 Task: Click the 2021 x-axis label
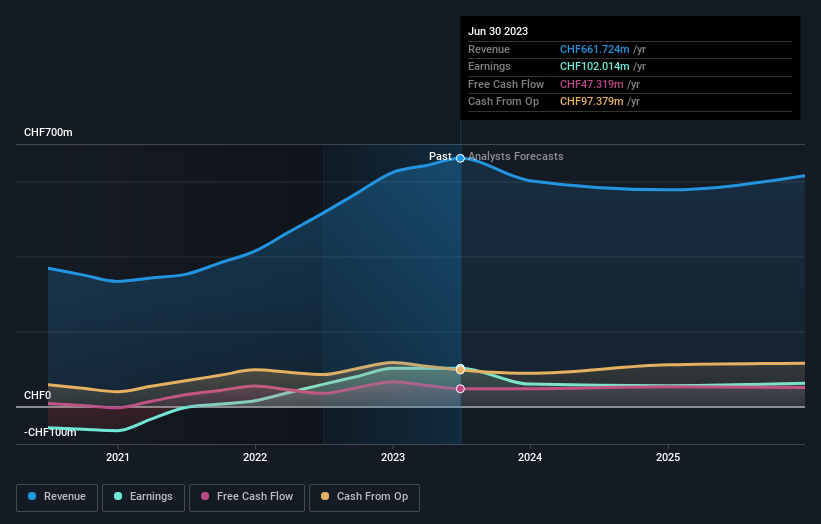pos(118,457)
